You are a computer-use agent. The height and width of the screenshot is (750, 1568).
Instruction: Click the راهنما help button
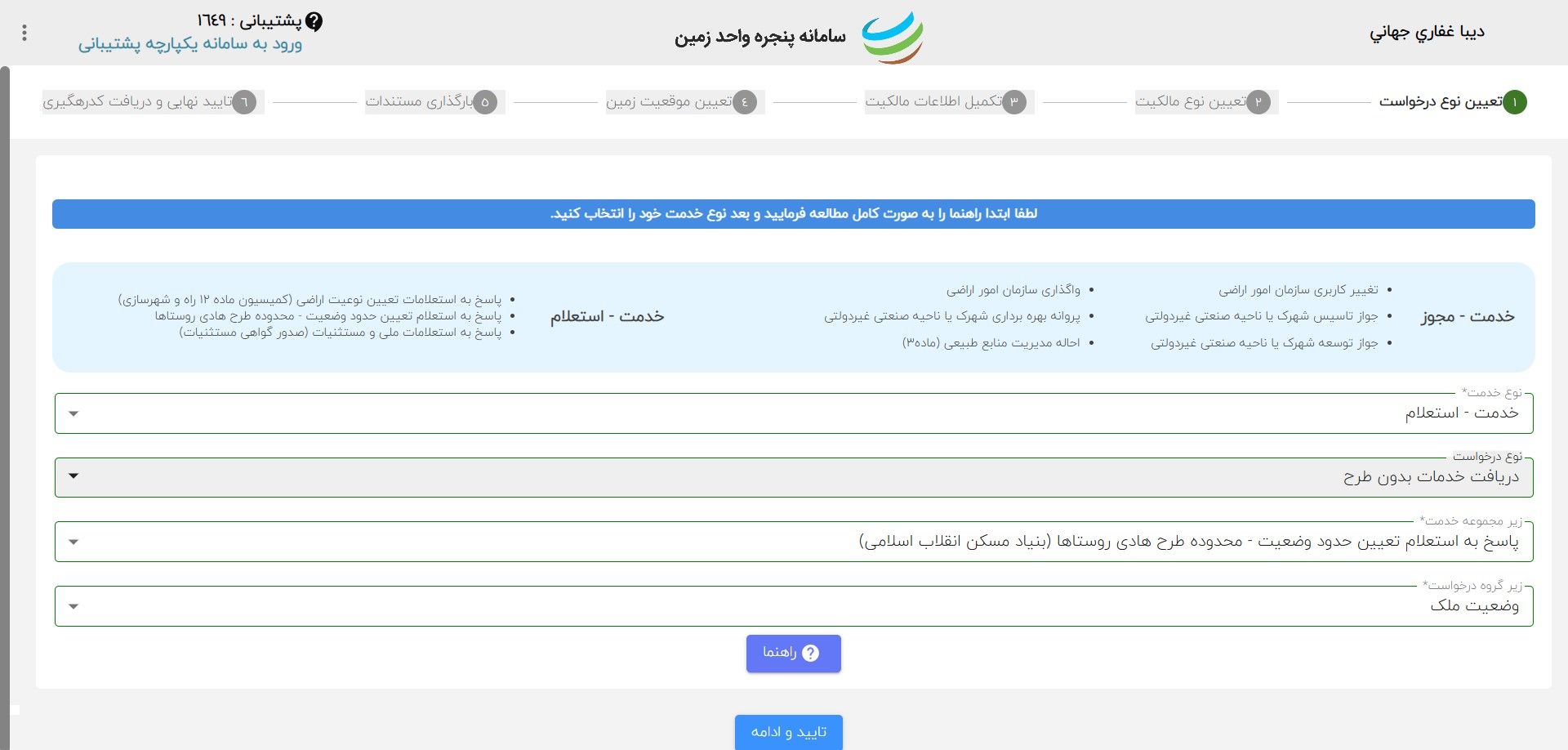[x=792, y=653]
